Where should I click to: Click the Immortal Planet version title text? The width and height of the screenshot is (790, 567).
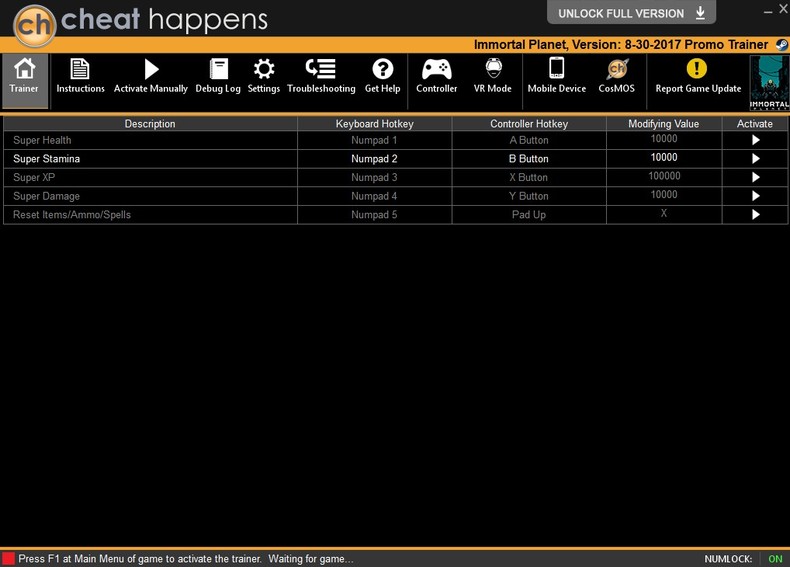pos(621,45)
